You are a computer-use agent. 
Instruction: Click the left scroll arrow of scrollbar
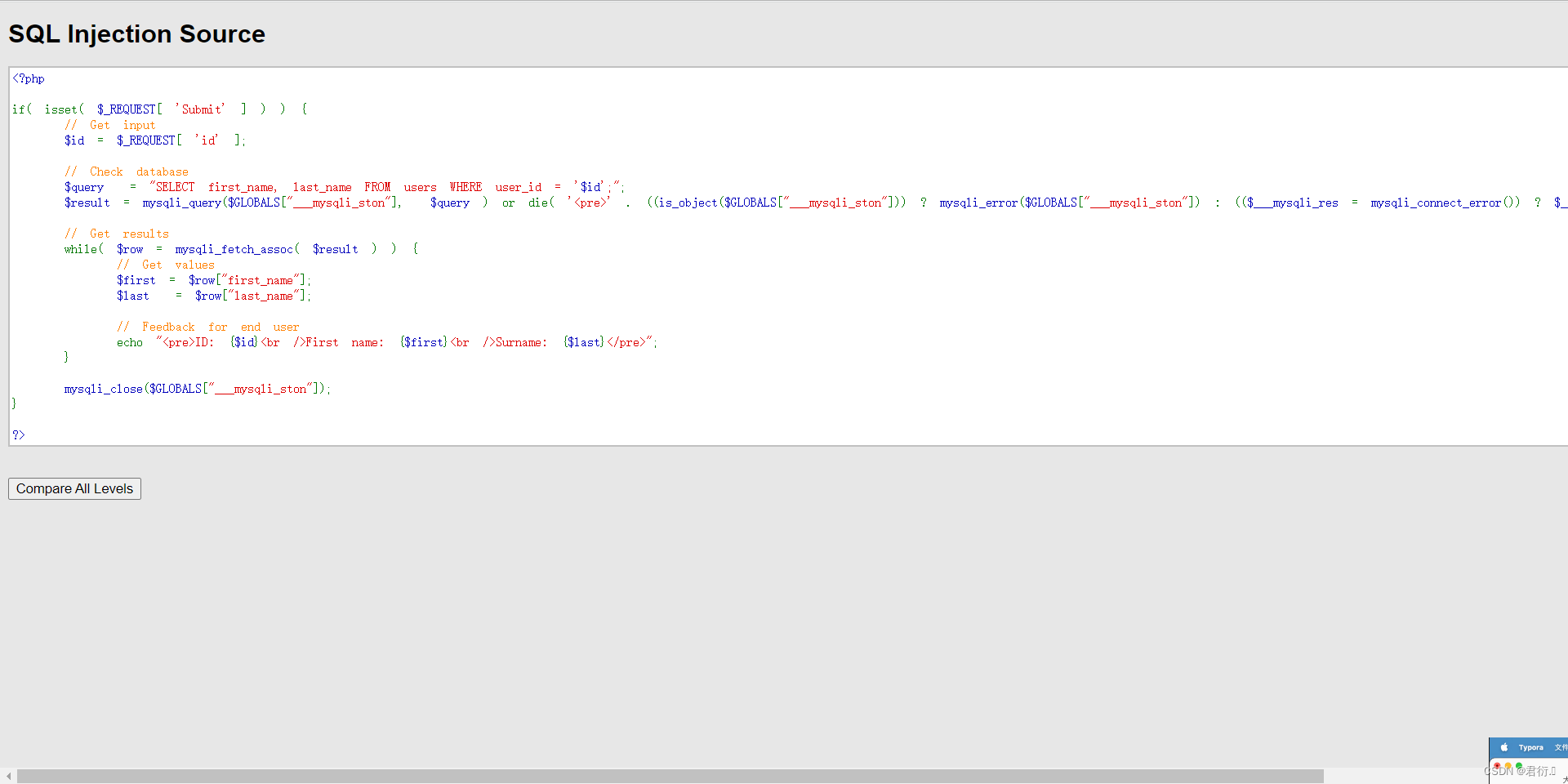pyautogui.click(x=8, y=776)
